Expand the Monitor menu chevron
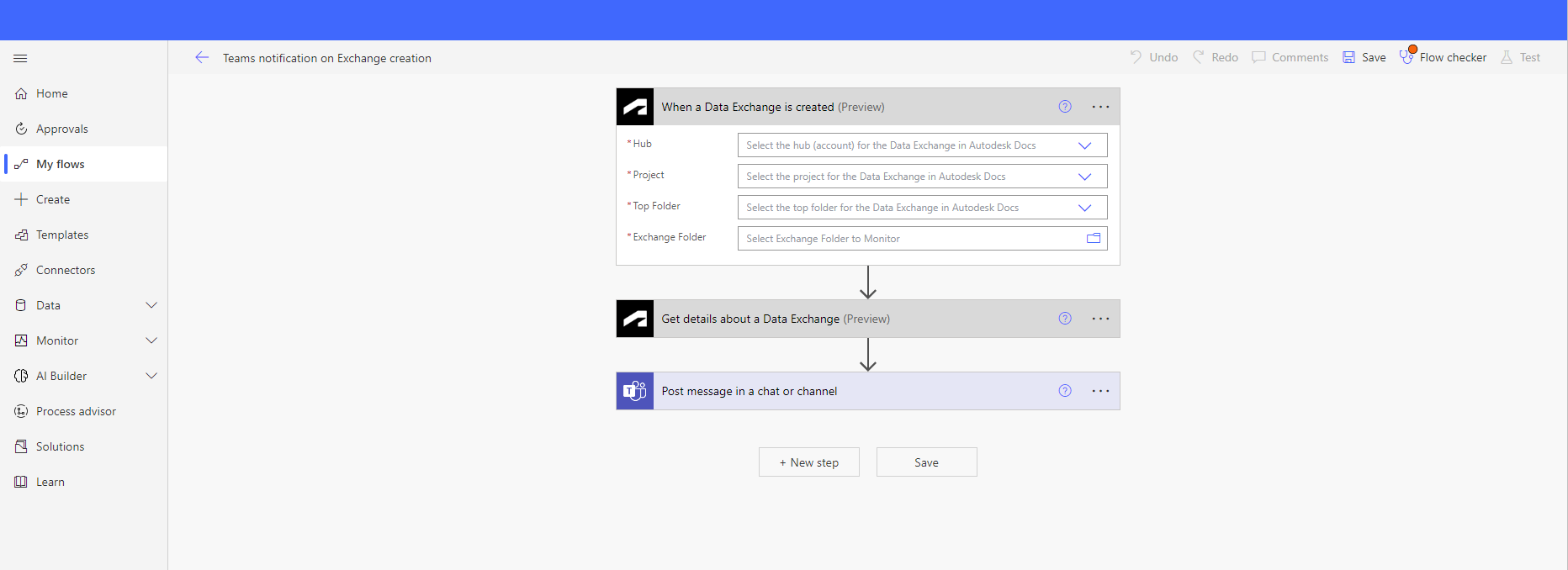Screen dimensions: 1568x570 (x=151, y=340)
